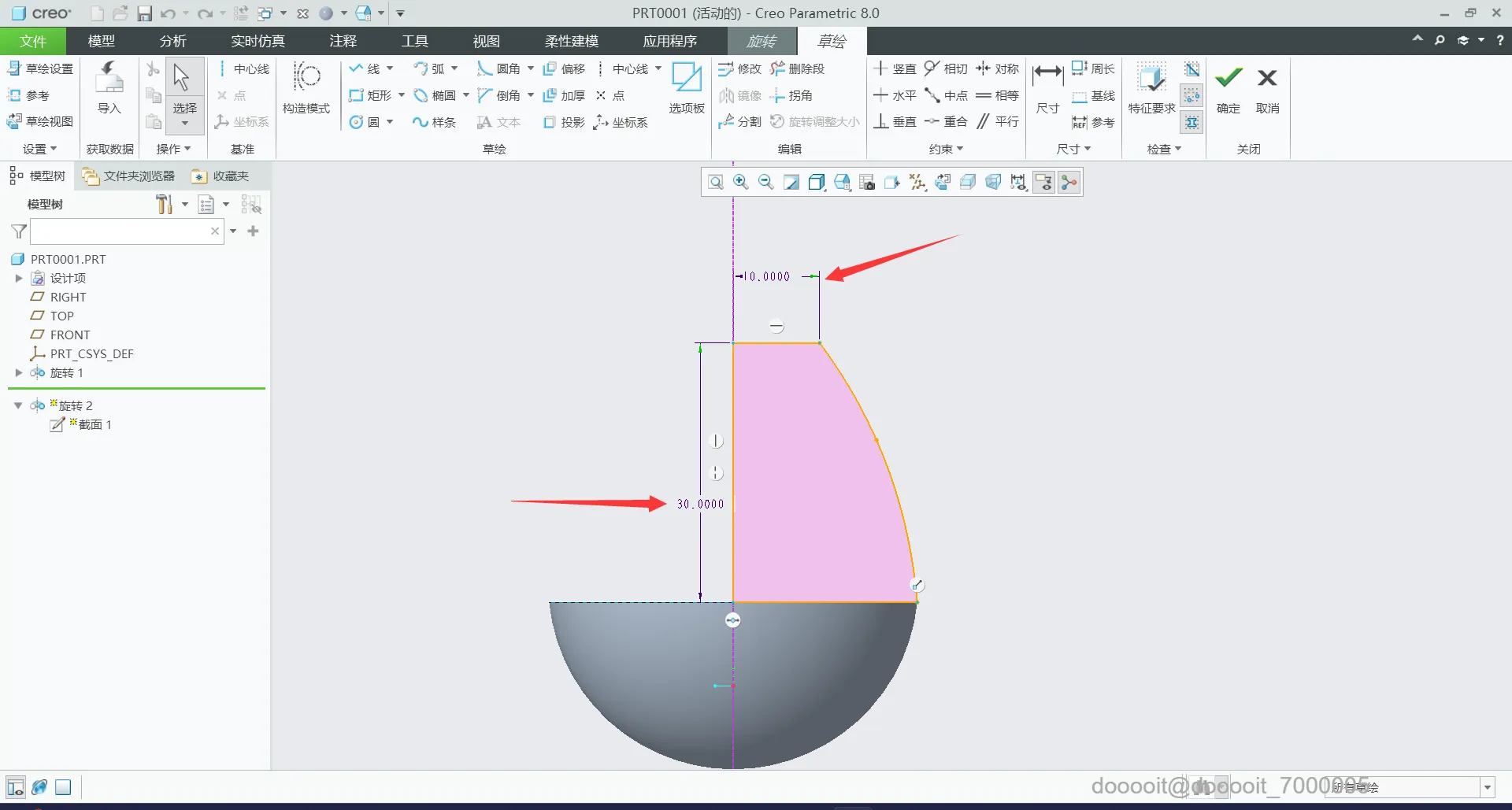Select the Line (线) sketch tool
1512x810 pixels.
pos(365,69)
